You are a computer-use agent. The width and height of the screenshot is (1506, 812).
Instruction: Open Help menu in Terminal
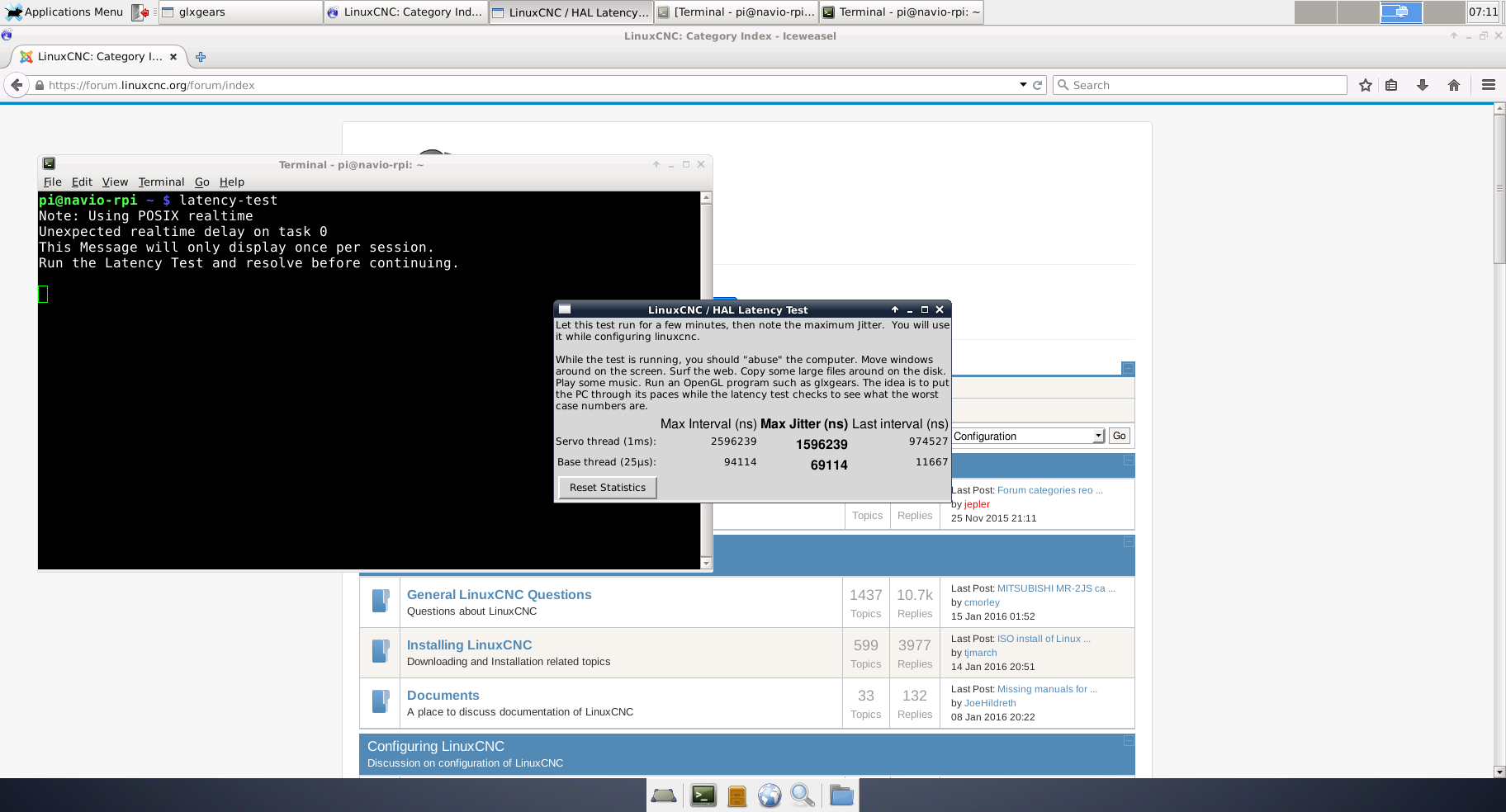(x=232, y=182)
